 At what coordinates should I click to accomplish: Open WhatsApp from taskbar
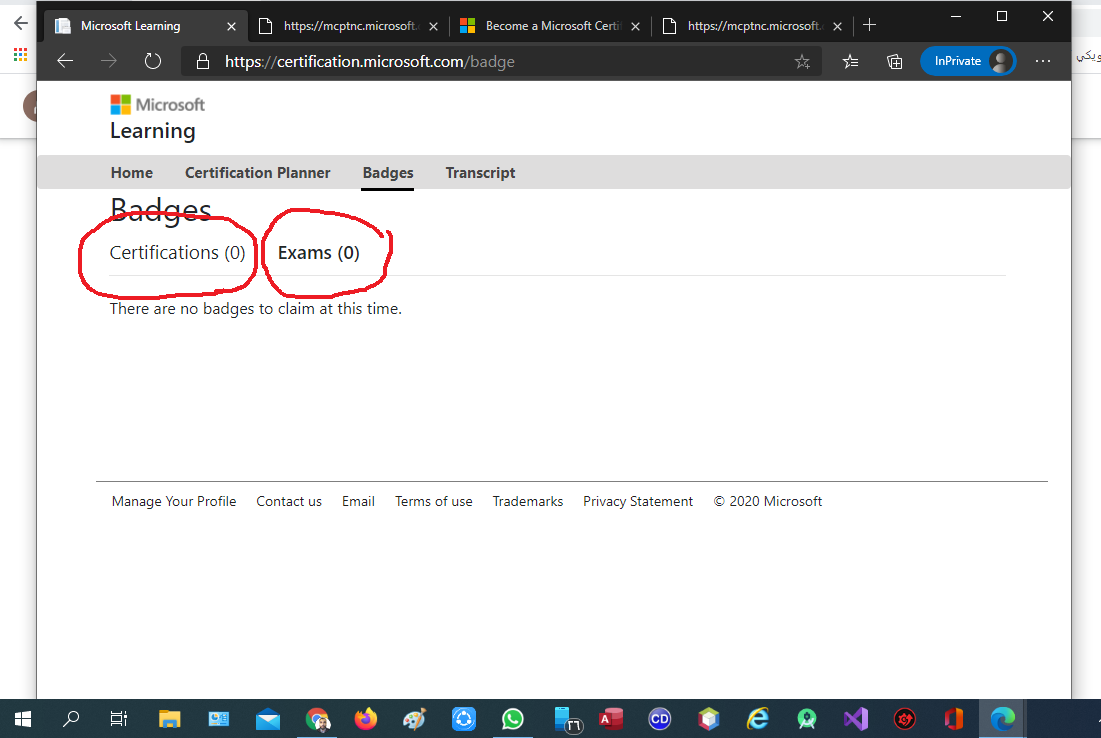point(513,719)
